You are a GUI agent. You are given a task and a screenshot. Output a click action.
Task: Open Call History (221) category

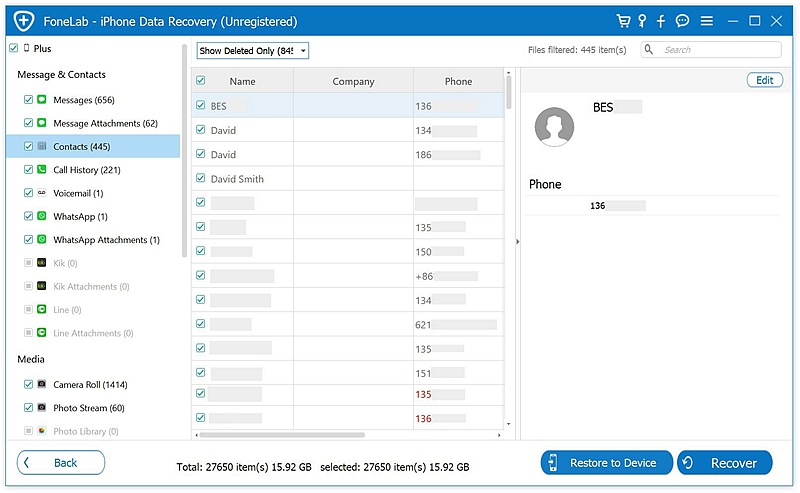[87, 170]
